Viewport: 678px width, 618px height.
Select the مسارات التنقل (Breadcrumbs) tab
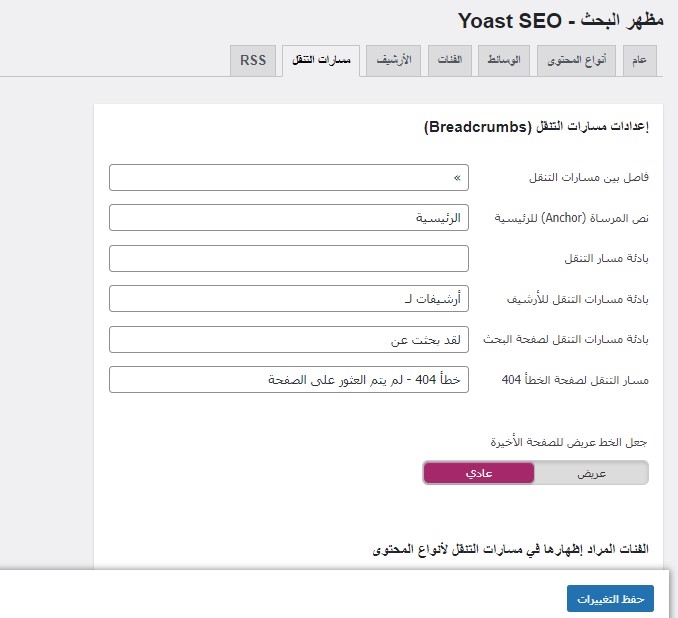coord(320,61)
